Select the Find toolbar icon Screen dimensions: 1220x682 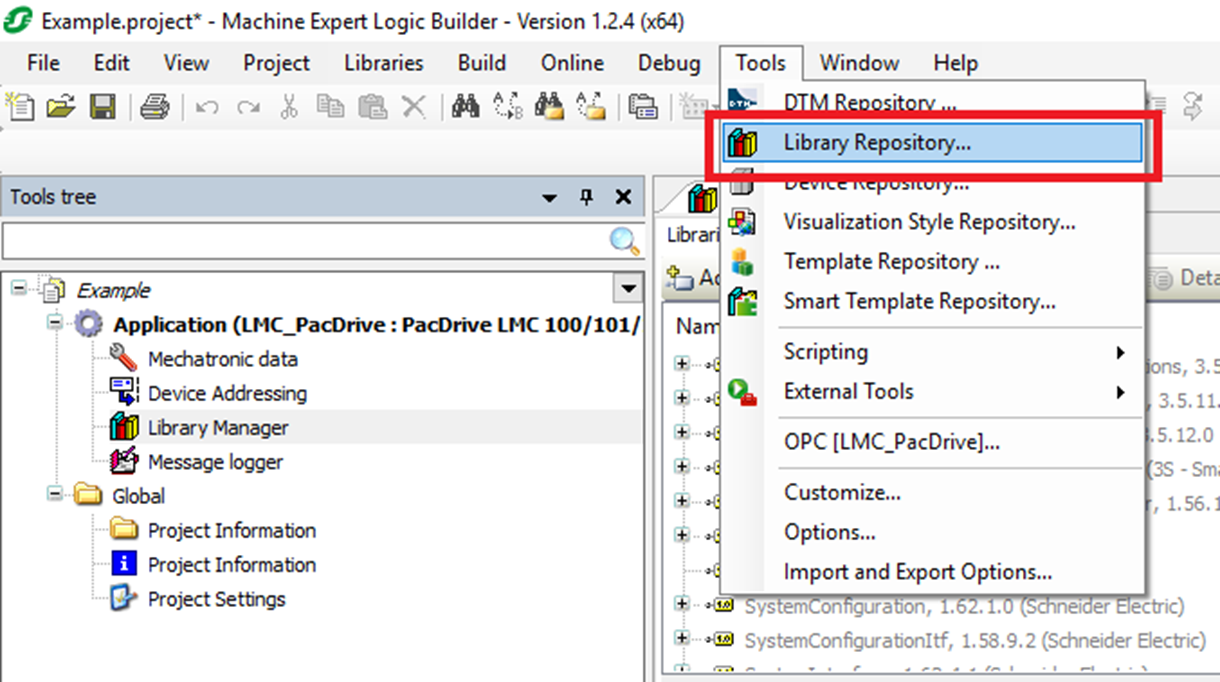tap(466, 107)
